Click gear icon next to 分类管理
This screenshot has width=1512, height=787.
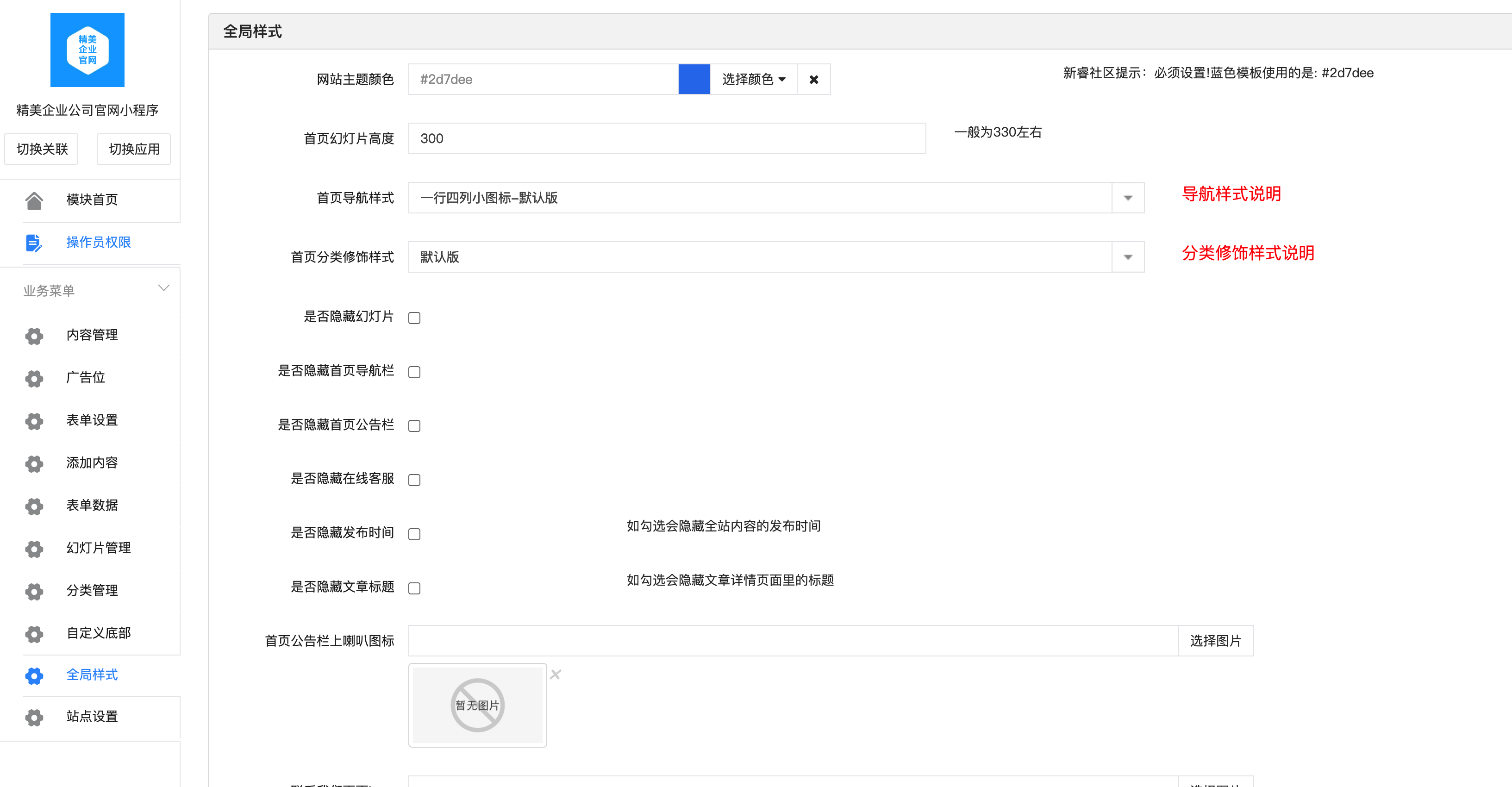(34, 591)
